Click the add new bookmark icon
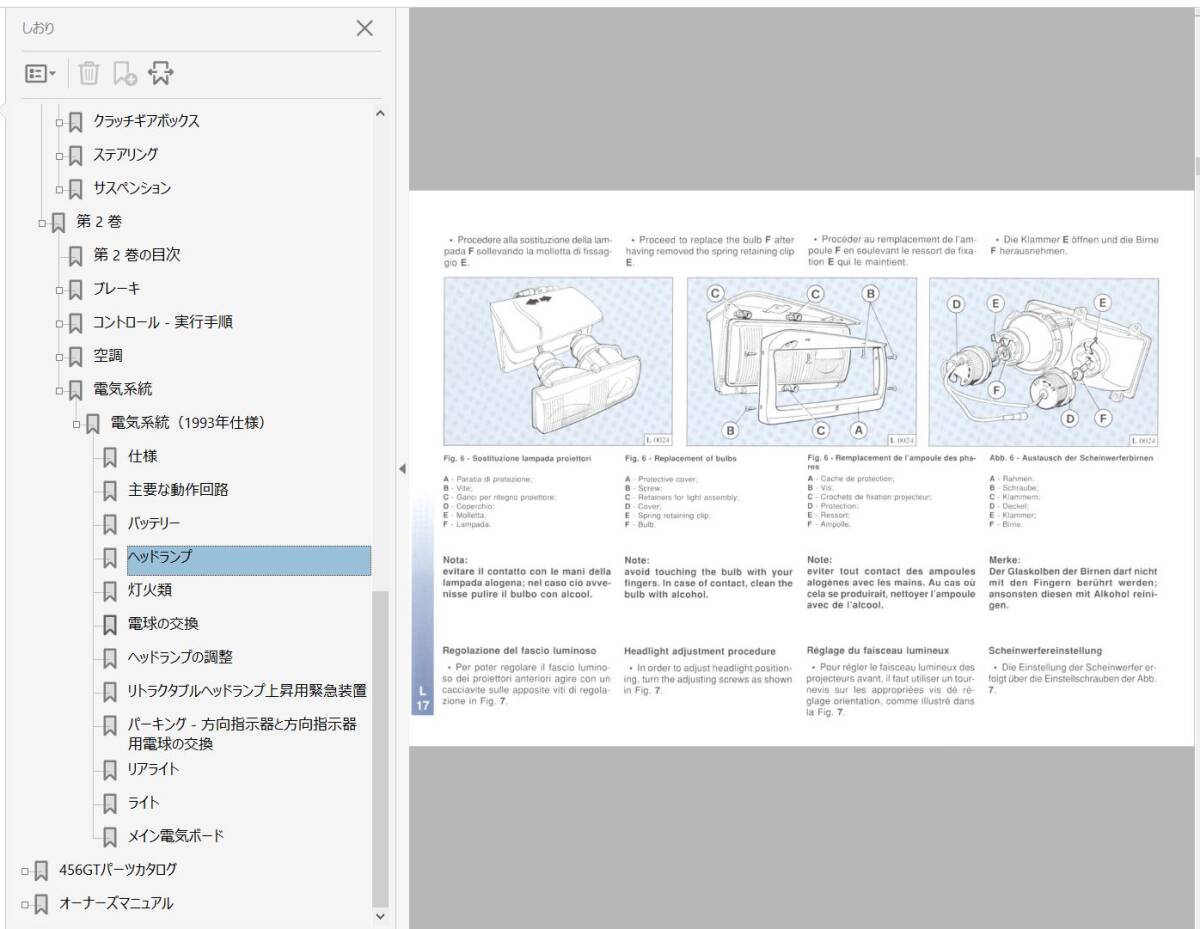This screenshot has height=929, width=1200. tap(124, 73)
